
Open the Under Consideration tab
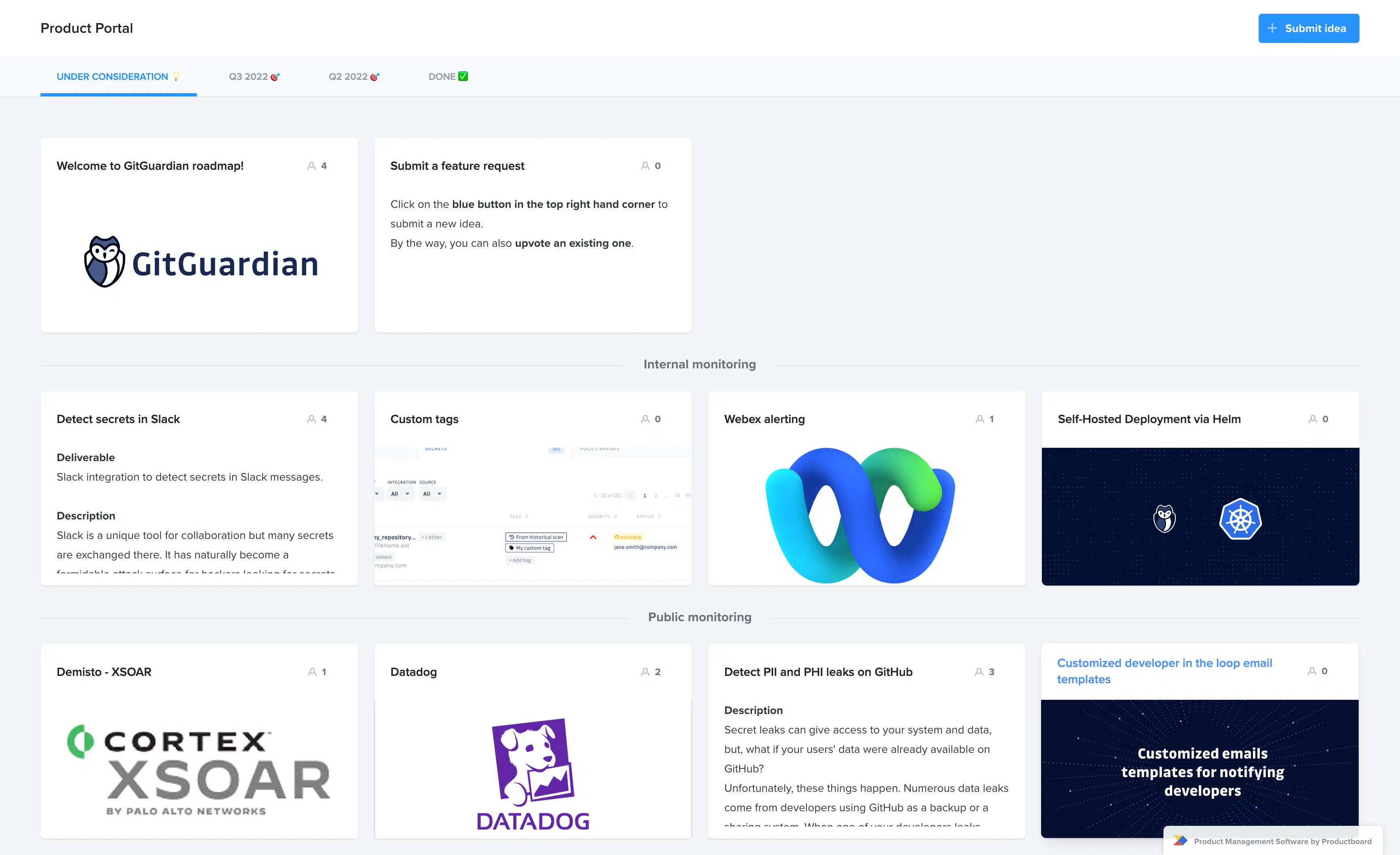coord(118,77)
